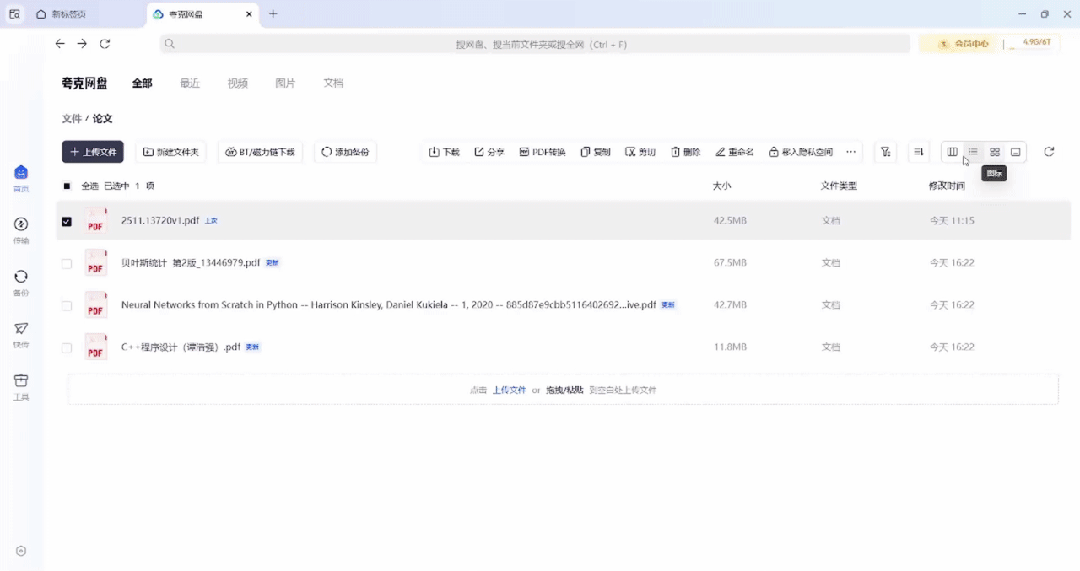Open the sort order dropdown icon

[918, 152]
